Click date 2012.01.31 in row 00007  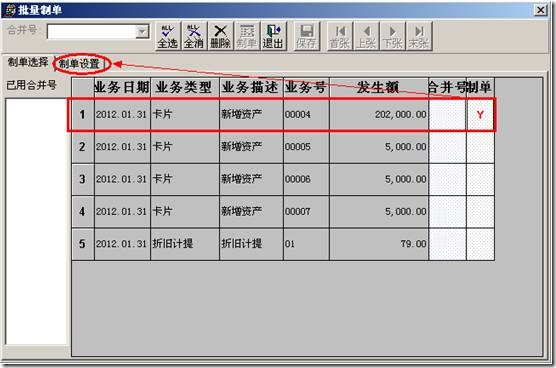click(121, 211)
